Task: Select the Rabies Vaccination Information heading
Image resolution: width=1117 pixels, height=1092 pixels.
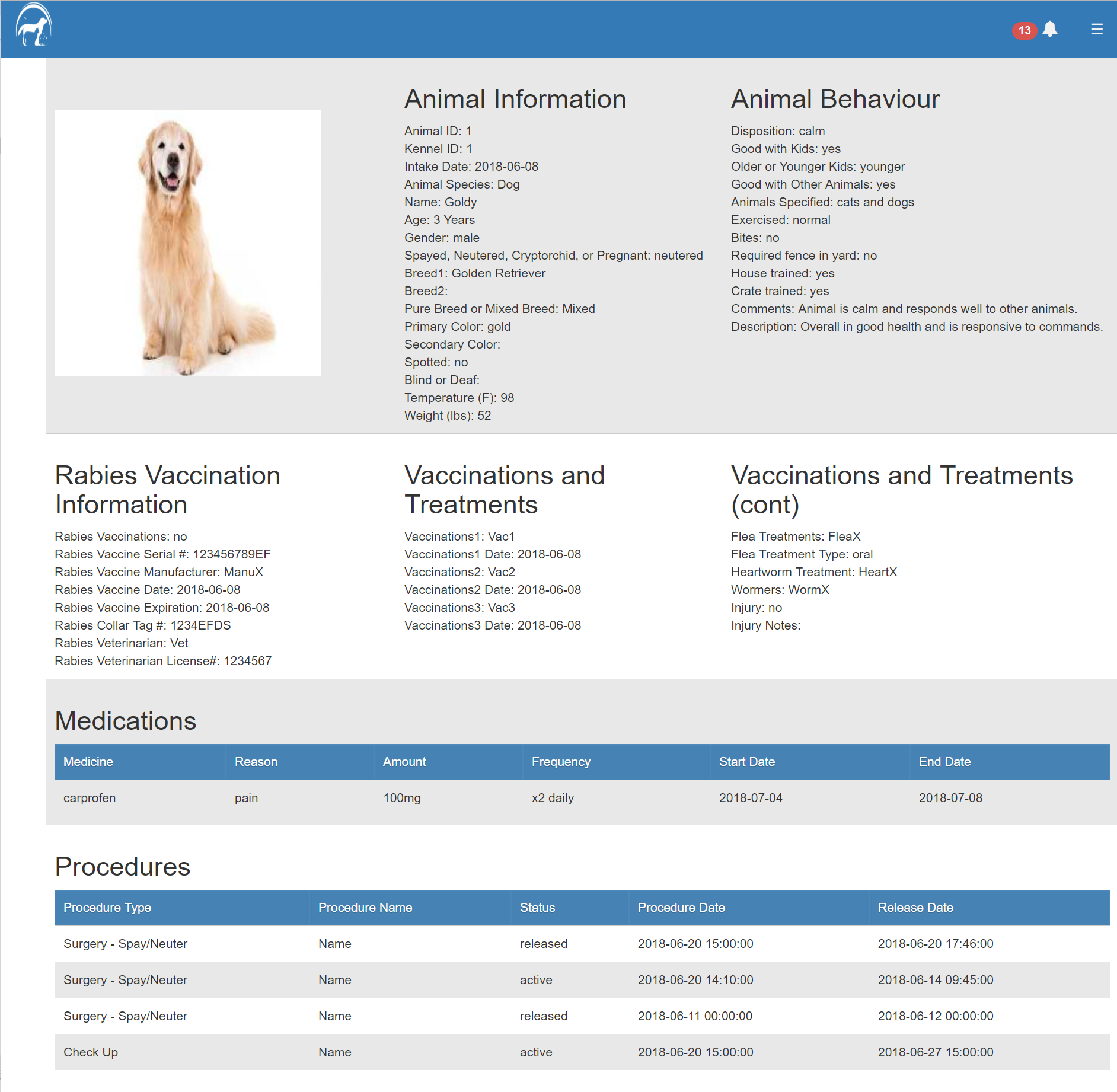Action: (x=167, y=490)
